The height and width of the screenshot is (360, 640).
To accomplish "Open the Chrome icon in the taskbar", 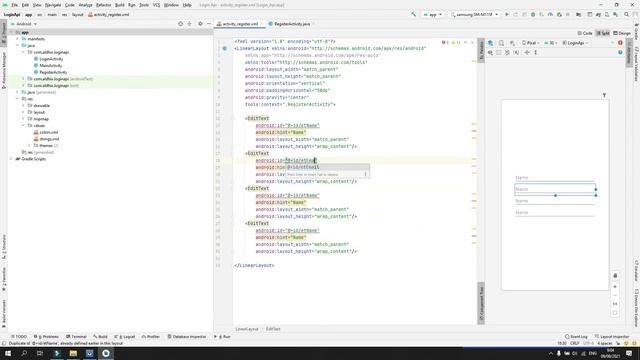I will (106, 353).
